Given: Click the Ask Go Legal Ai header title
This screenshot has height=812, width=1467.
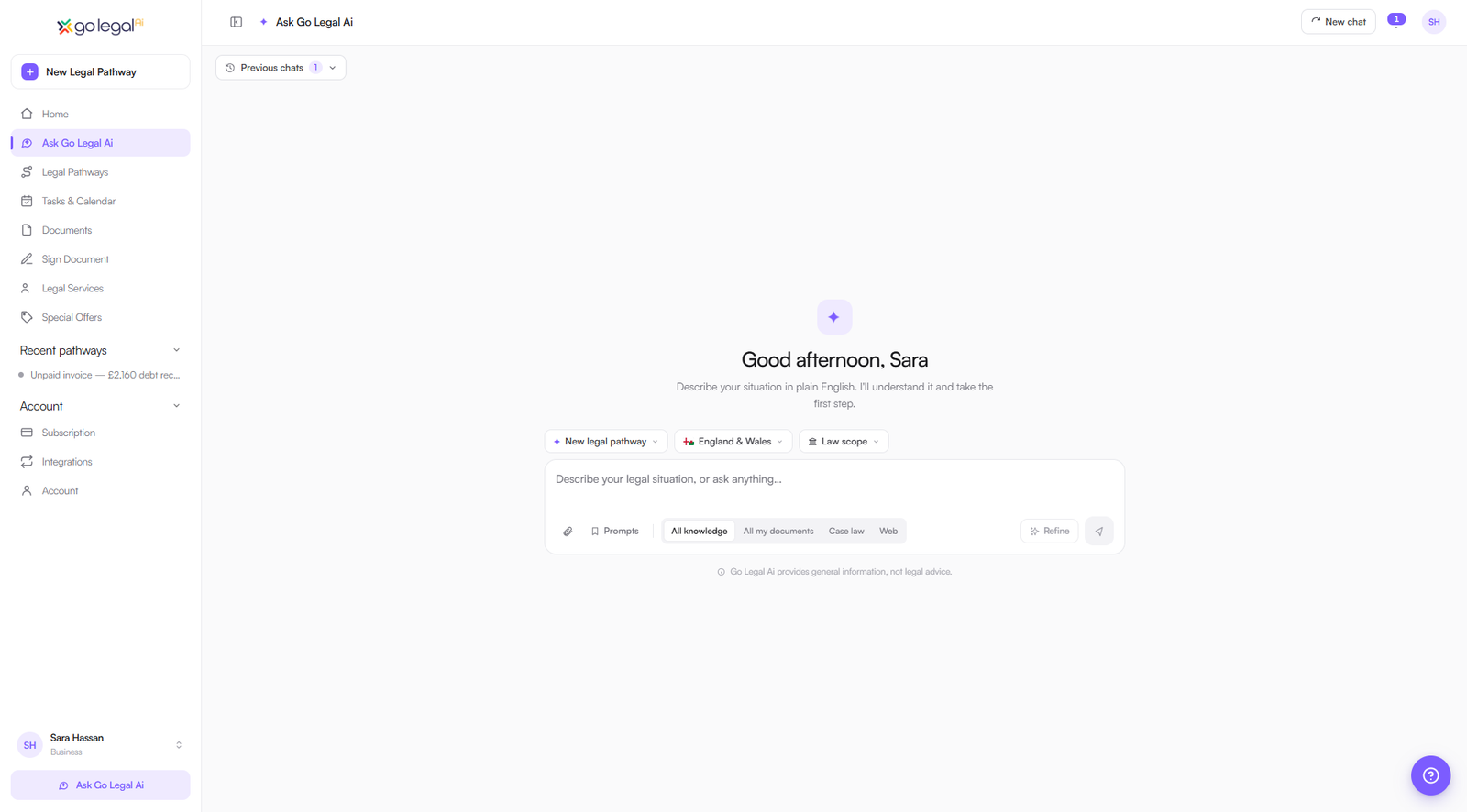Looking at the screenshot, I should 314,22.
